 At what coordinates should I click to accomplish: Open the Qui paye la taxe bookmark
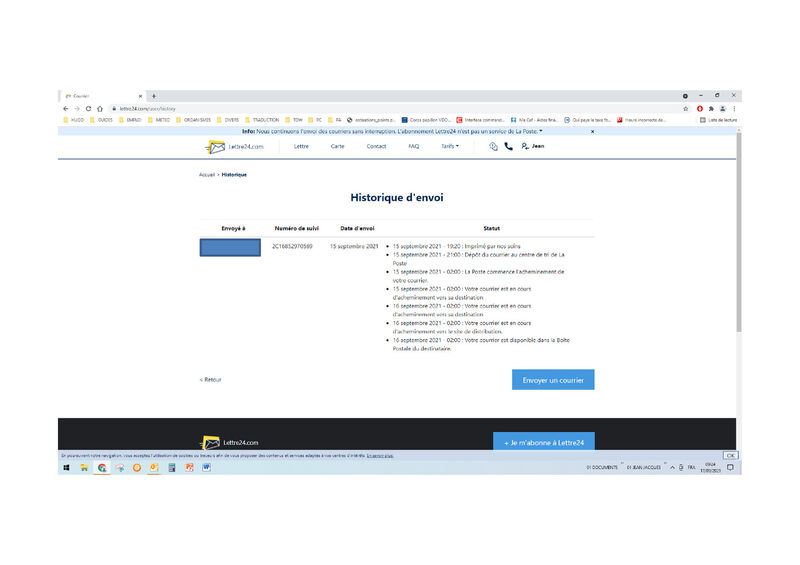coord(587,120)
